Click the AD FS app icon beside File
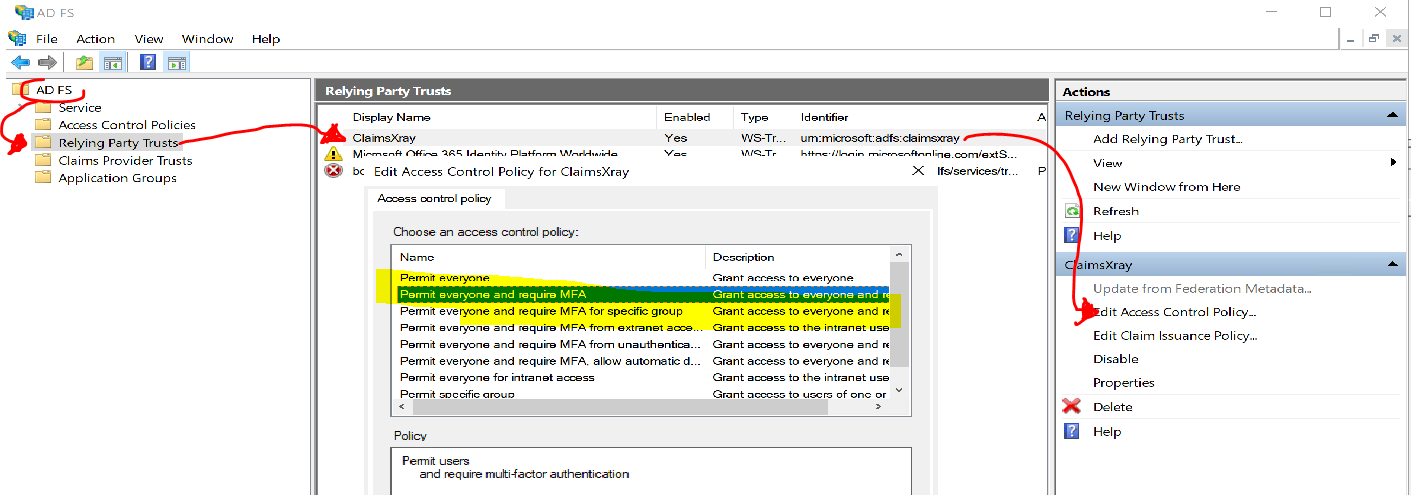This screenshot has height=495, width=1411. click(17, 38)
